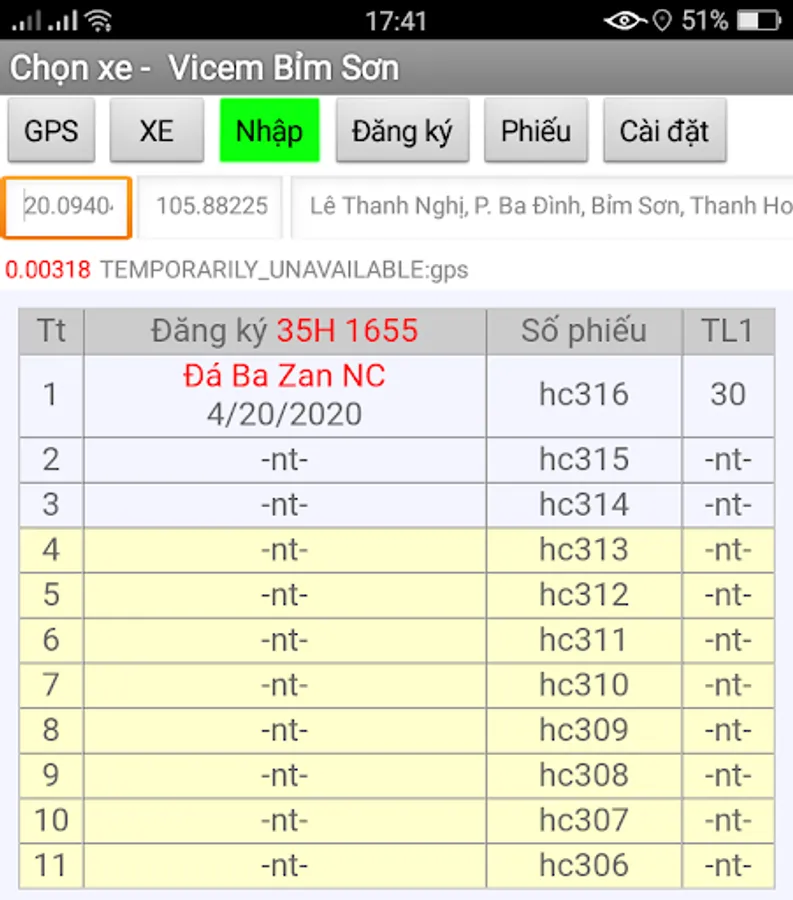Click the longitude field 105.88225

211,207
